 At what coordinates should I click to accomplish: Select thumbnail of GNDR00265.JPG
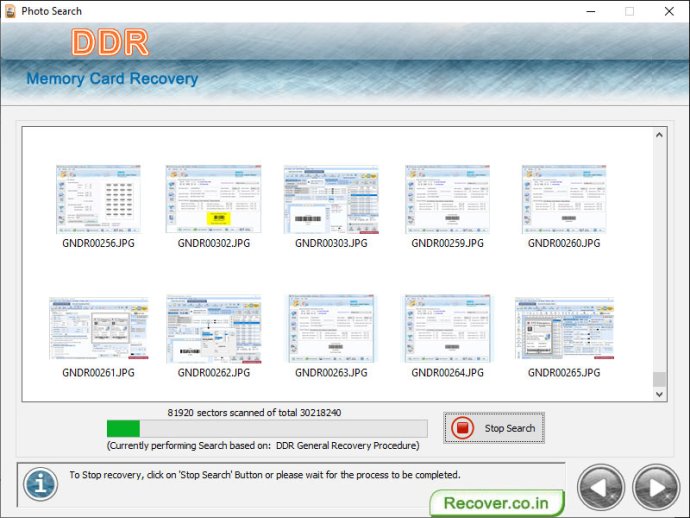[x=564, y=328]
